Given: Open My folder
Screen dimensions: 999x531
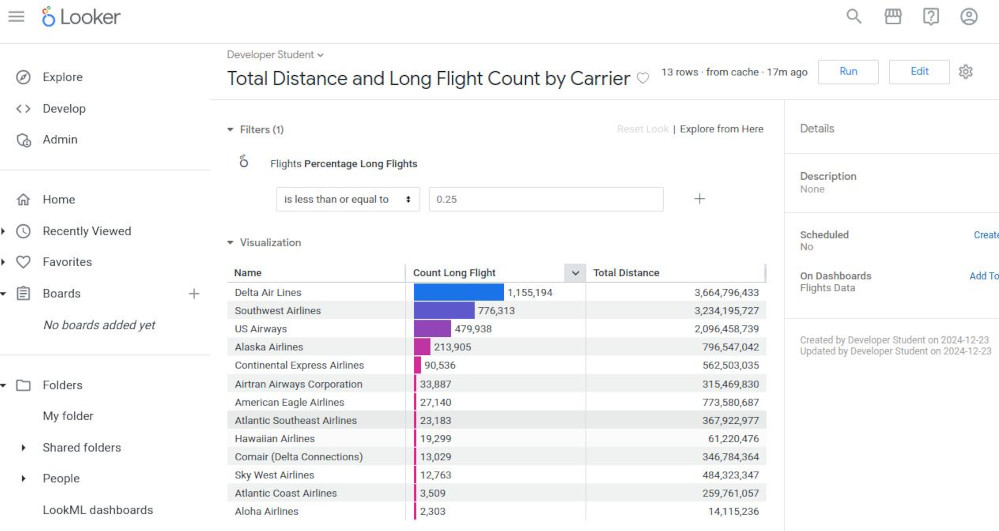Looking at the screenshot, I should pyautogui.click(x=68, y=416).
